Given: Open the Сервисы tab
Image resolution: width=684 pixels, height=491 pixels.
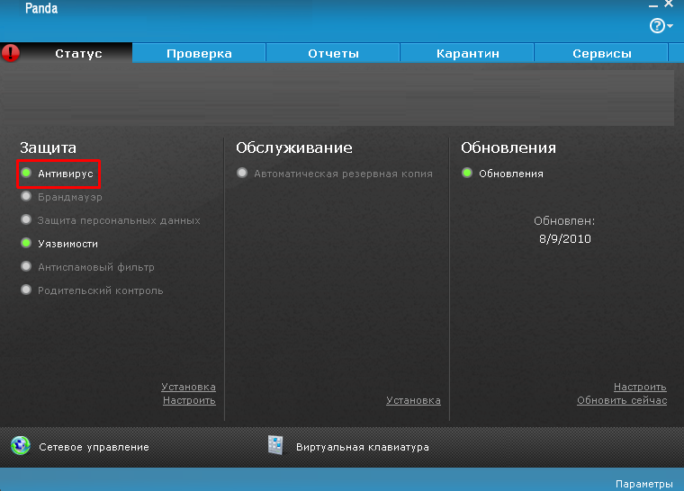Looking at the screenshot, I should [602, 53].
